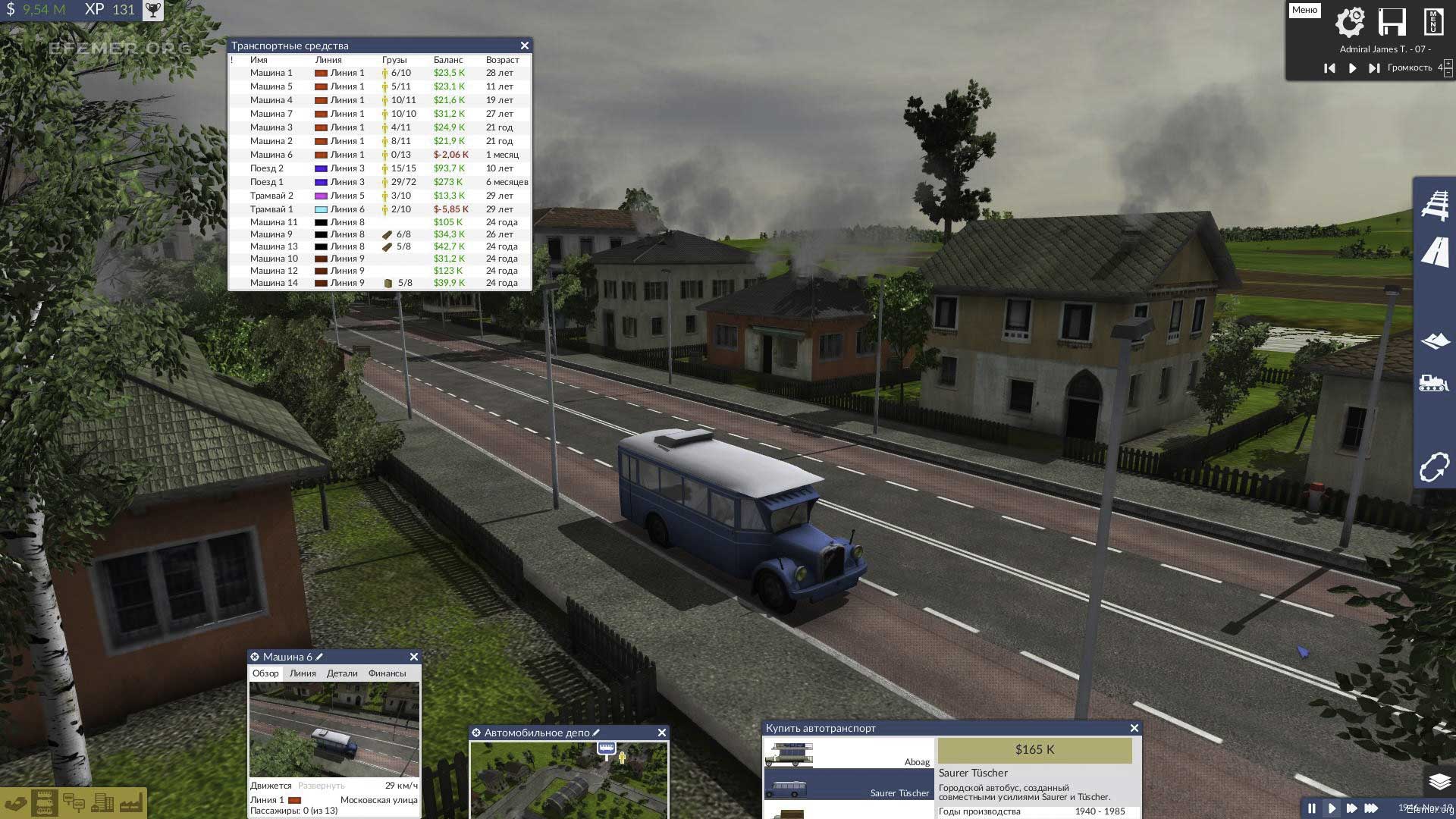Rename Автомобильное депо with the pencil icon
The width and height of the screenshot is (1456, 819).
[596, 733]
